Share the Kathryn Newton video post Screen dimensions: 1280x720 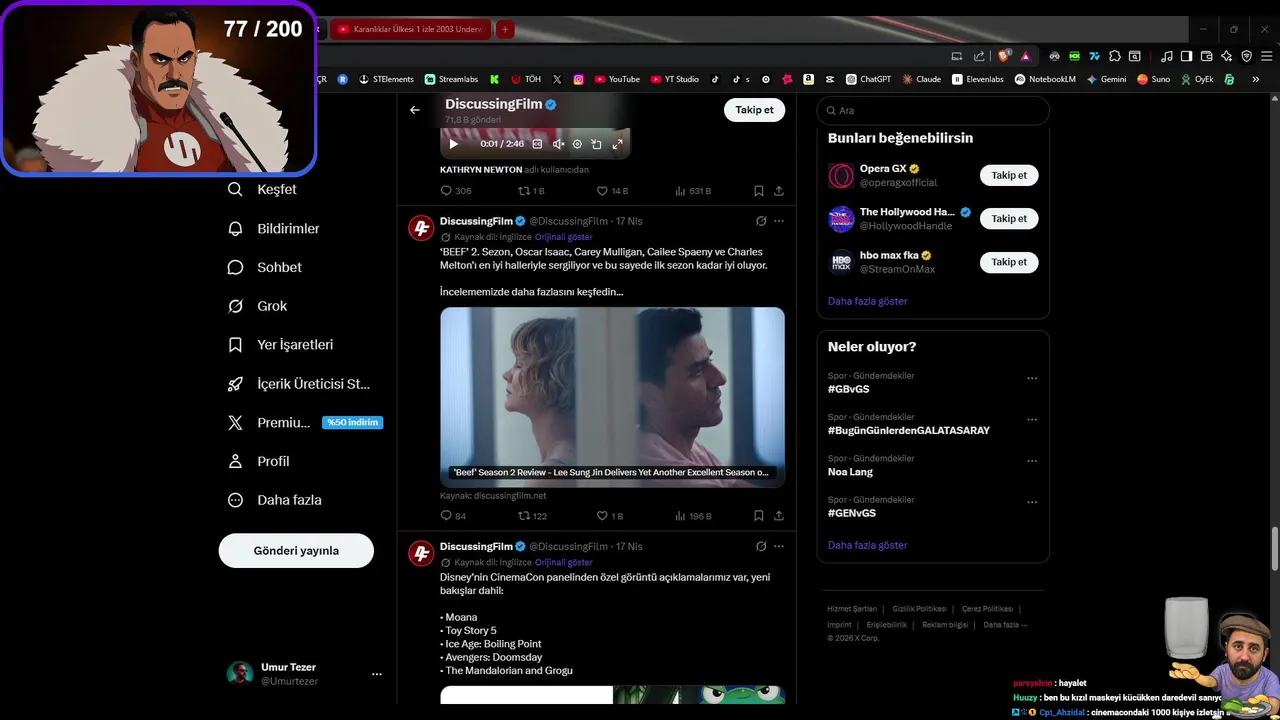click(x=778, y=190)
